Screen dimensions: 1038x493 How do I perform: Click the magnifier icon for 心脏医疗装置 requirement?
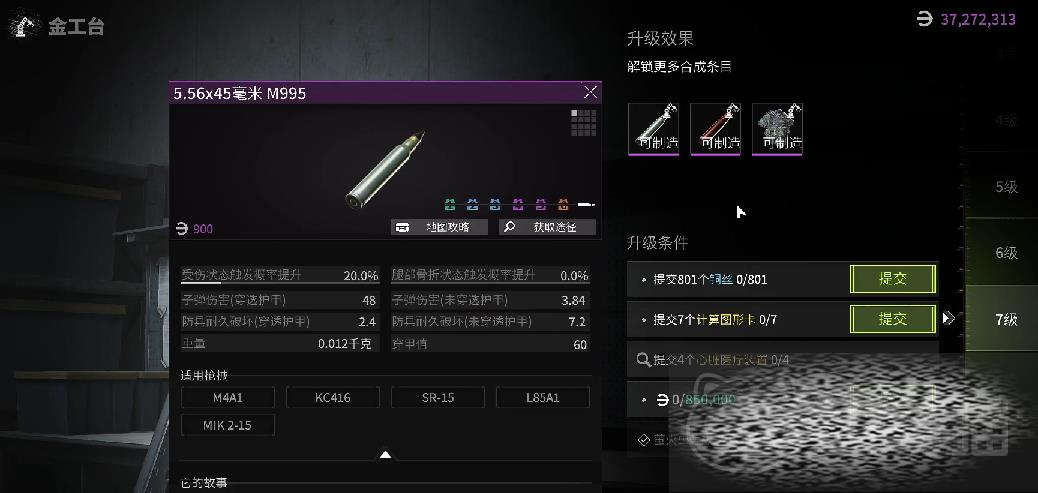point(642,360)
